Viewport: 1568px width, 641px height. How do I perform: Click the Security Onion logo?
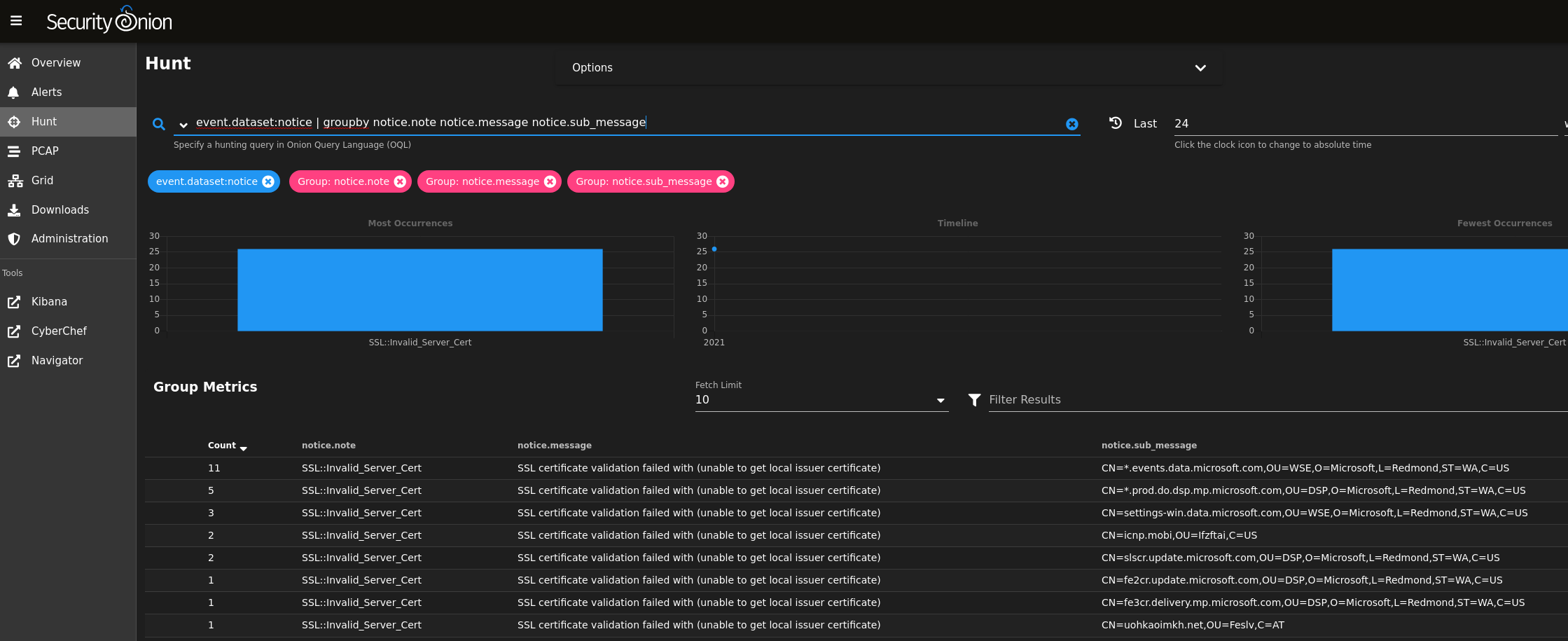pos(109,20)
